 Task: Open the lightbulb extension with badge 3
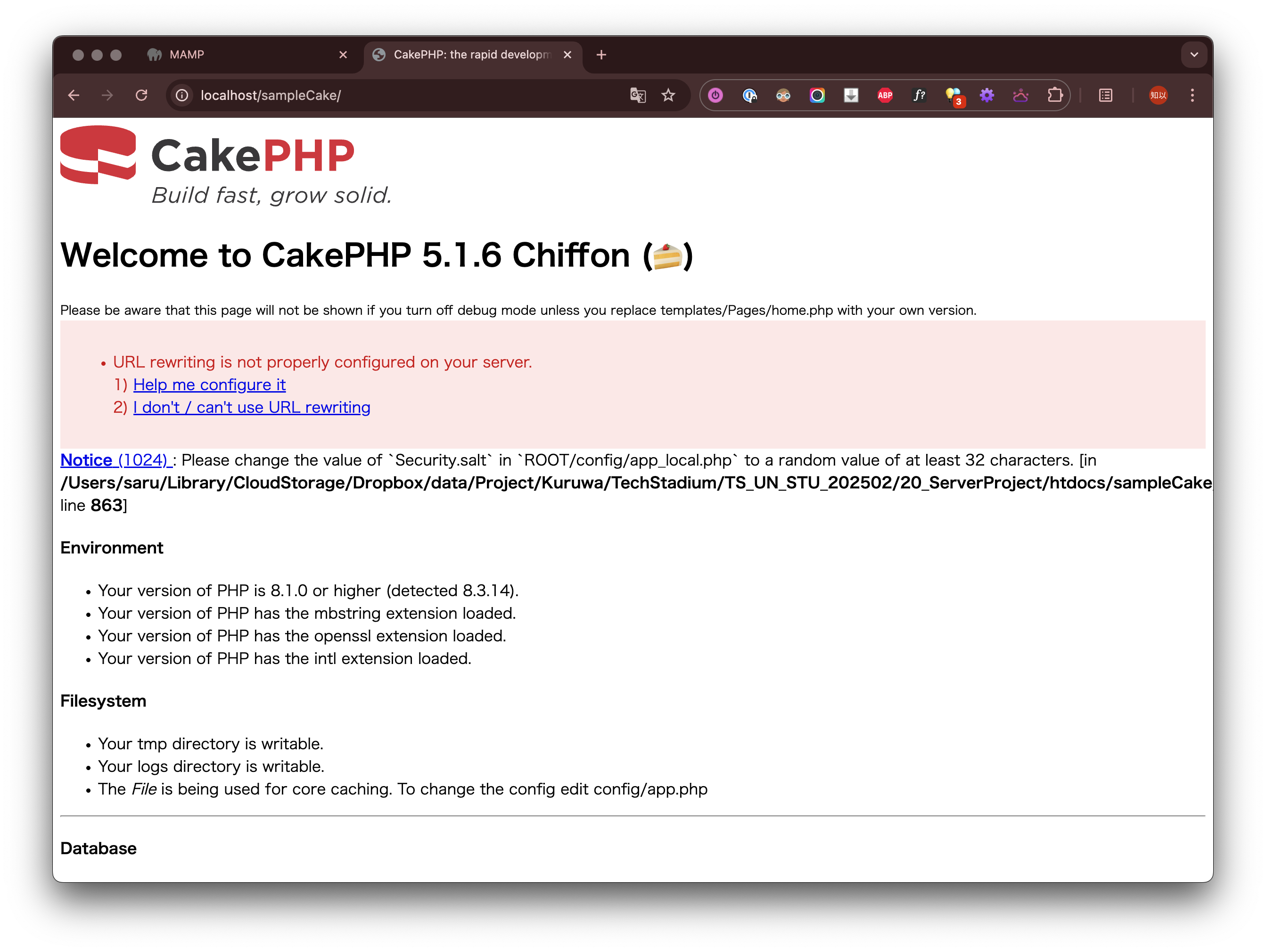click(954, 97)
